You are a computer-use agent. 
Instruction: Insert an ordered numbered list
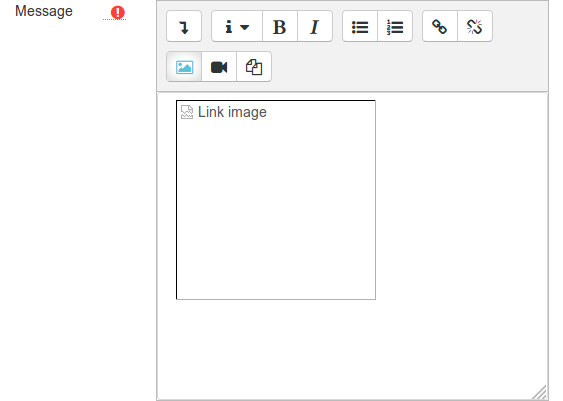[395, 27]
